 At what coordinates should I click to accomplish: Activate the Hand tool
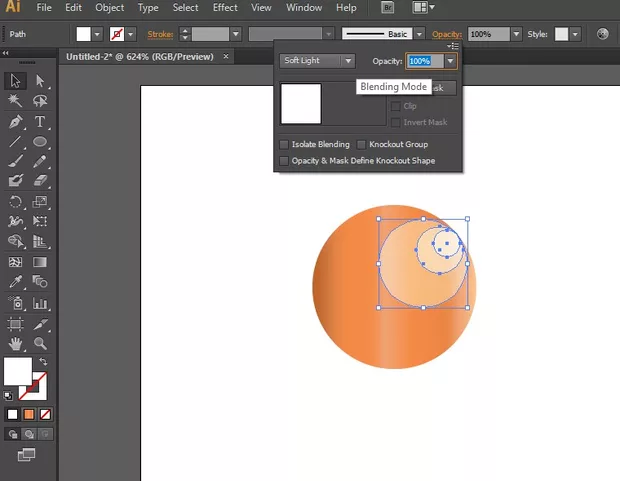[16, 344]
